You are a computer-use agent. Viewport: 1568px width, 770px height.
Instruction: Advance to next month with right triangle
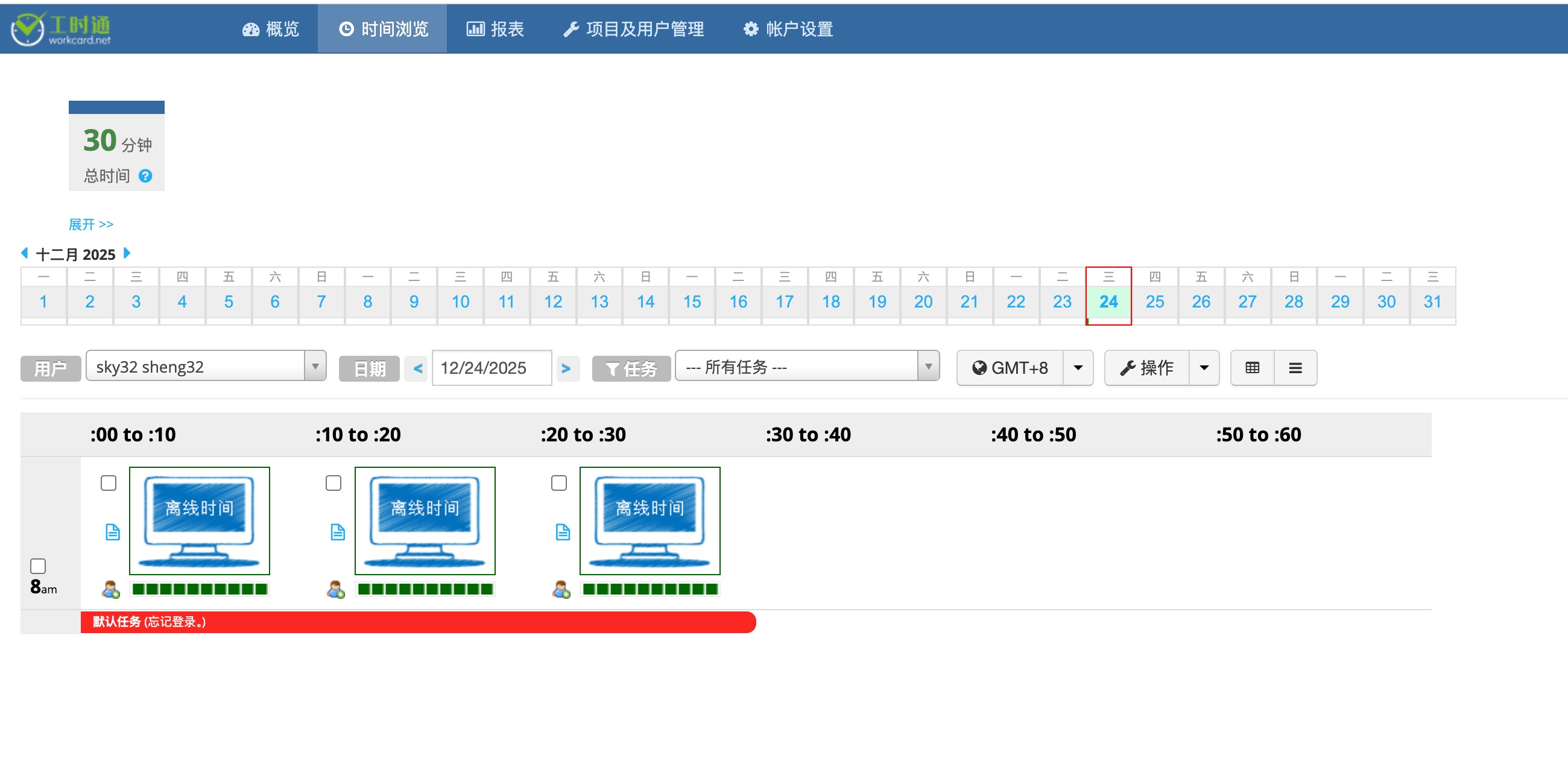point(127,253)
